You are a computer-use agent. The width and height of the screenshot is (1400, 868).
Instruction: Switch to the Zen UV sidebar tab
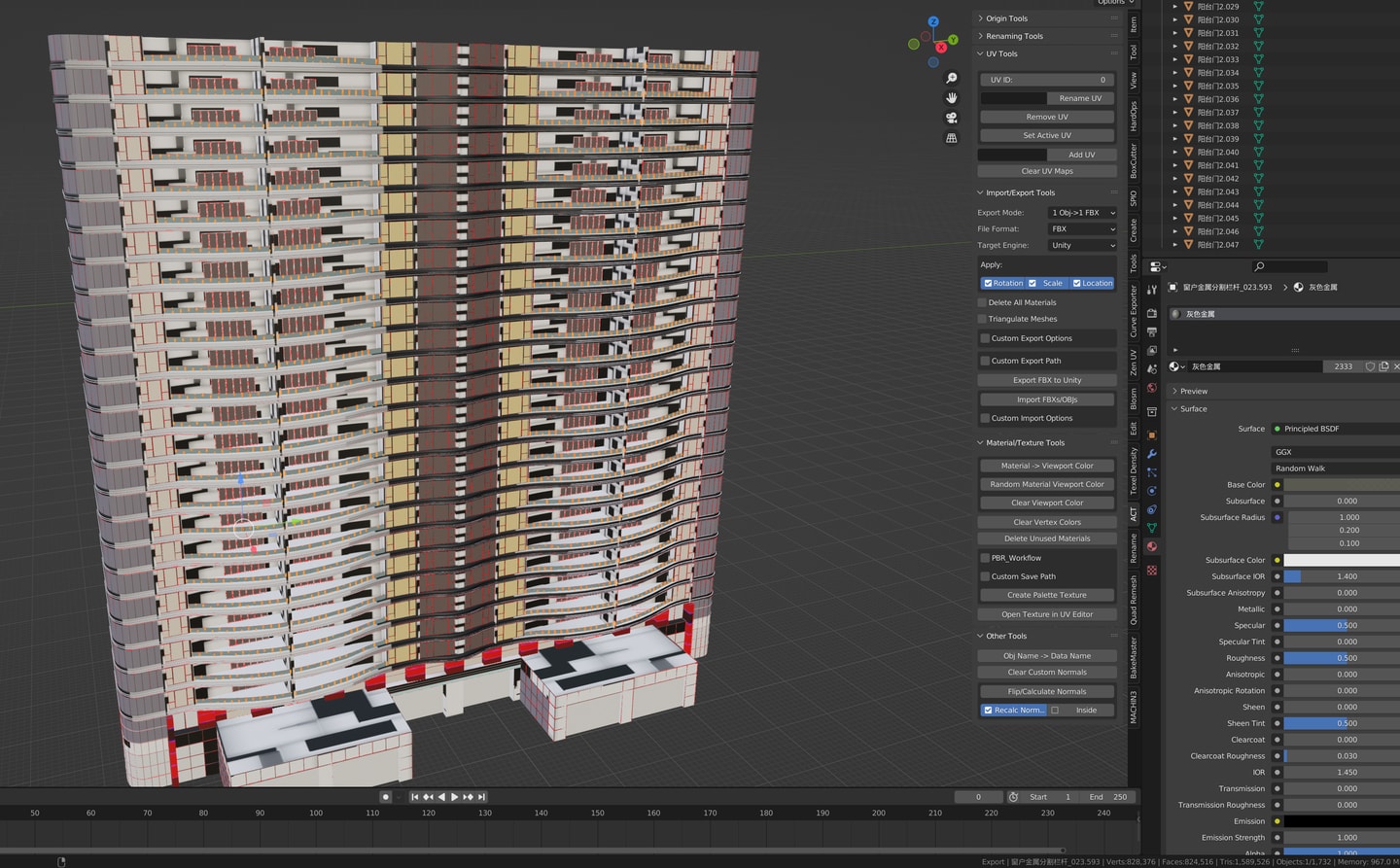1134,363
